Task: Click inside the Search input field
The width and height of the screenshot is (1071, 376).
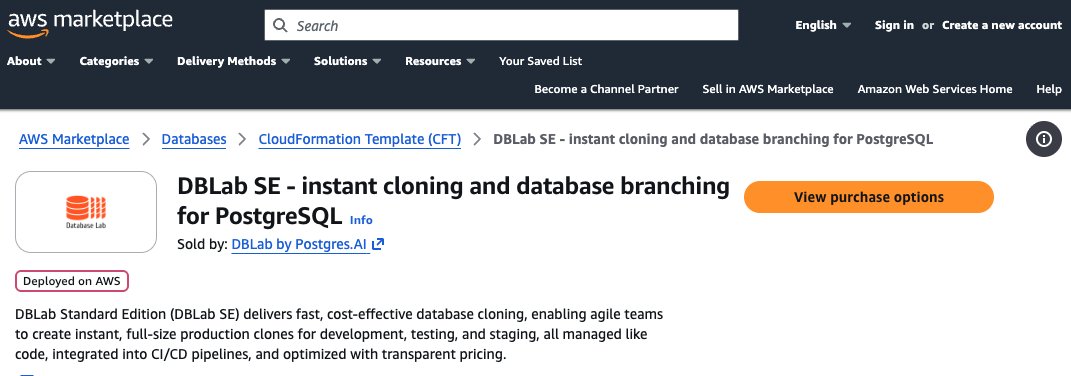Action: 501,25
